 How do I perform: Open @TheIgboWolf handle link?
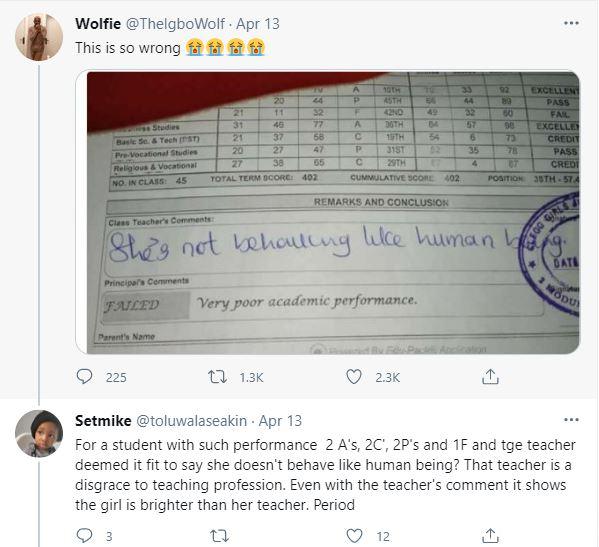[175, 24]
